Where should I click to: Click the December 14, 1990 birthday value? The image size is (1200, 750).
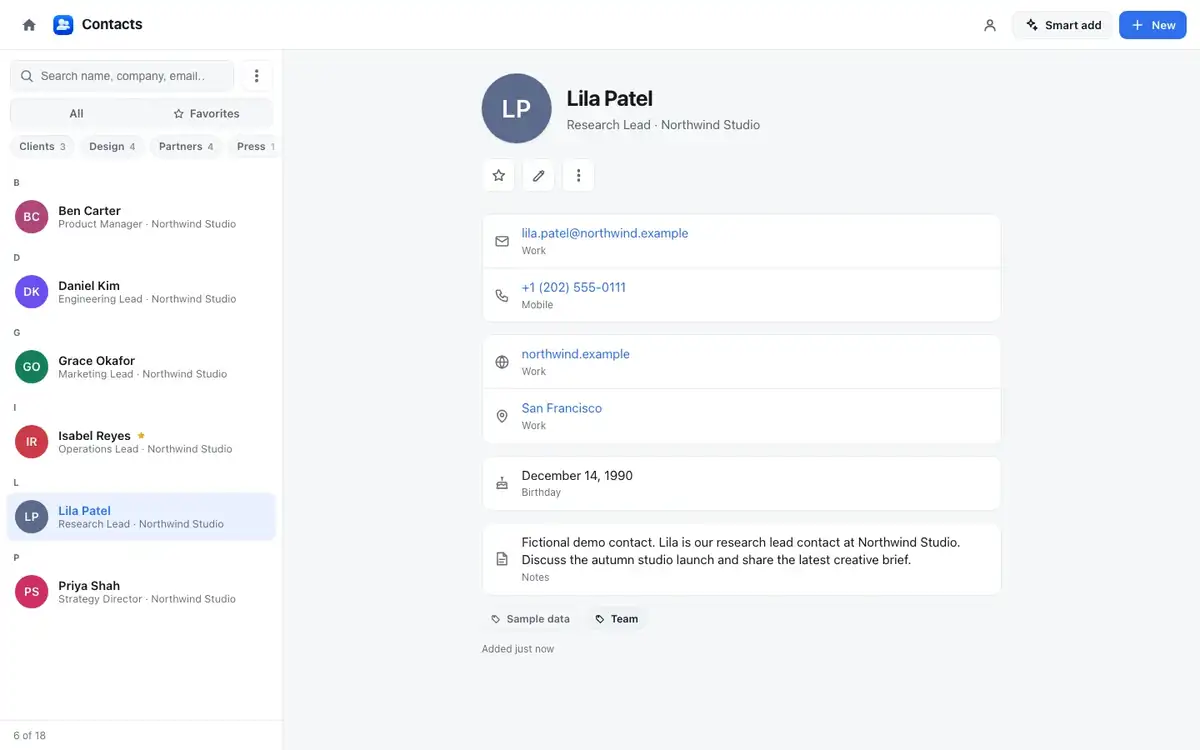577,476
